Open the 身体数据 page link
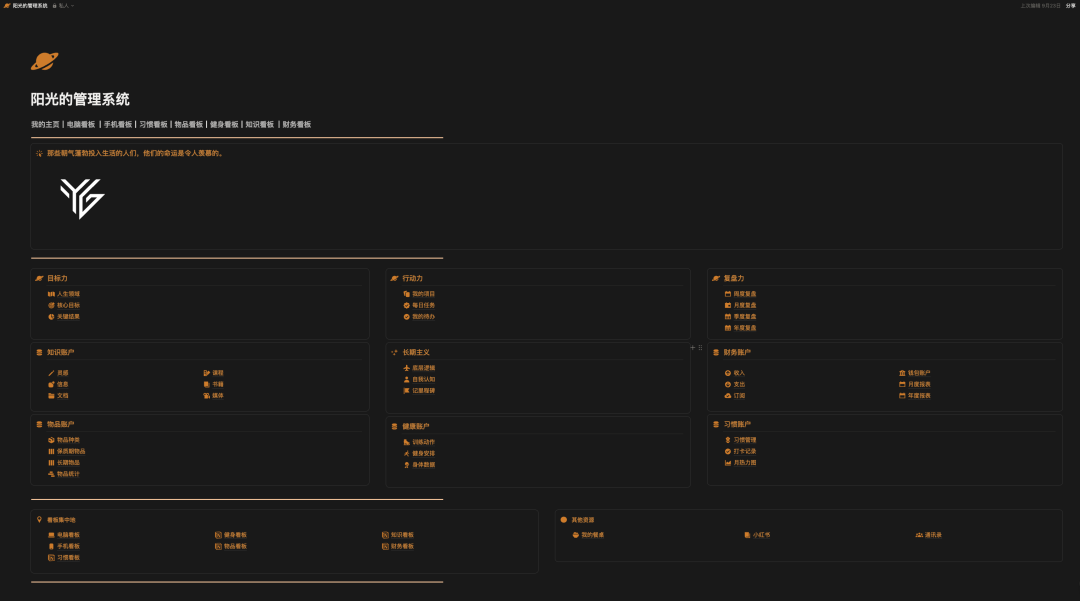The width and height of the screenshot is (1080, 601). (424, 465)
